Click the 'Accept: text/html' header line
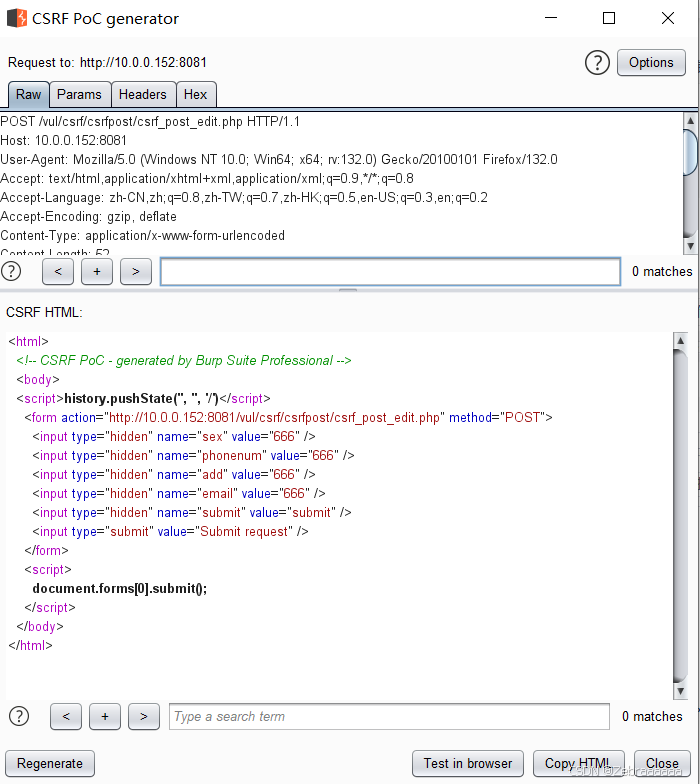 coord(207,178)
